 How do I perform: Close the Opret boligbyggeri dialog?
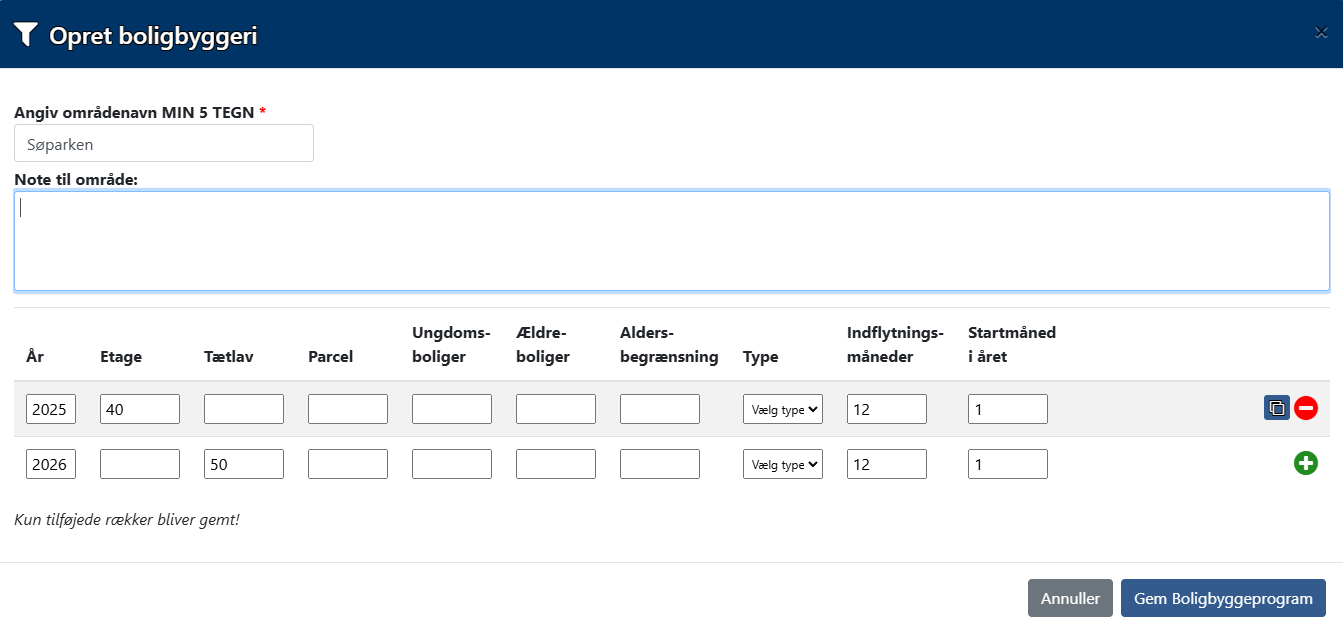tap(1321, 33)
